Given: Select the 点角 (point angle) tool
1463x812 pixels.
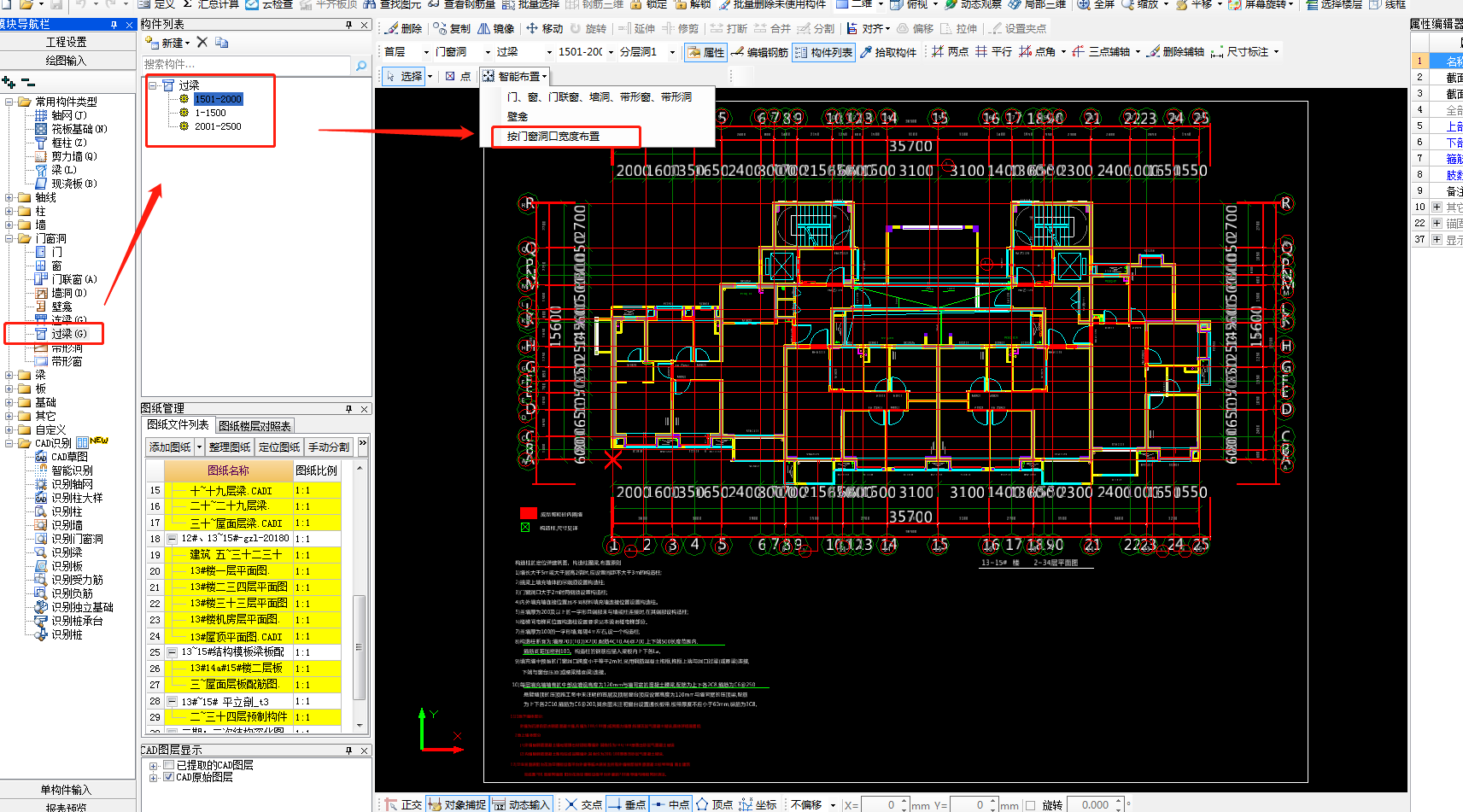Looking at the screenshot, I should tap(1037, 52).
